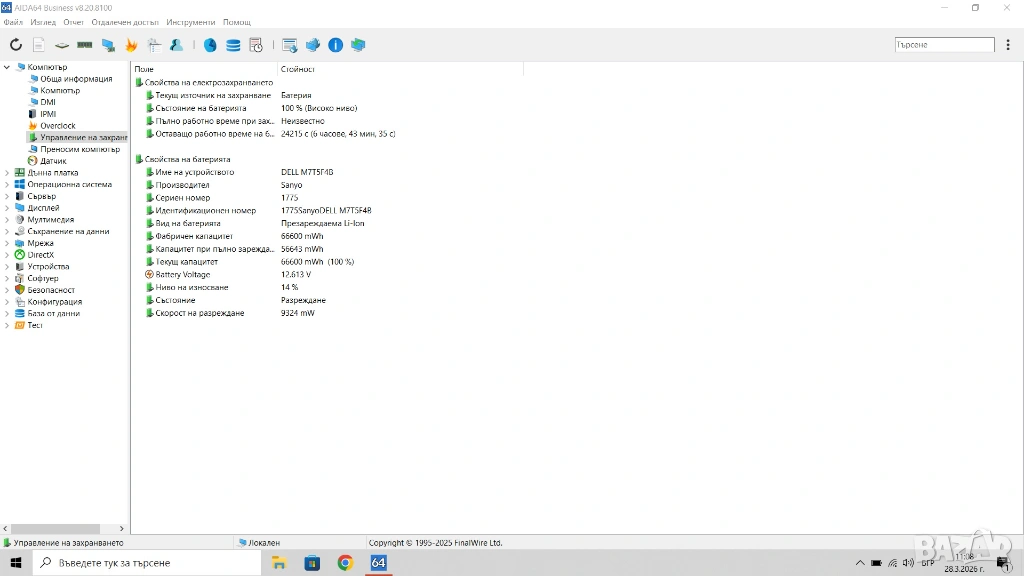
Task: Expand the Дънна платка tree node
Action: click(7, 172)
